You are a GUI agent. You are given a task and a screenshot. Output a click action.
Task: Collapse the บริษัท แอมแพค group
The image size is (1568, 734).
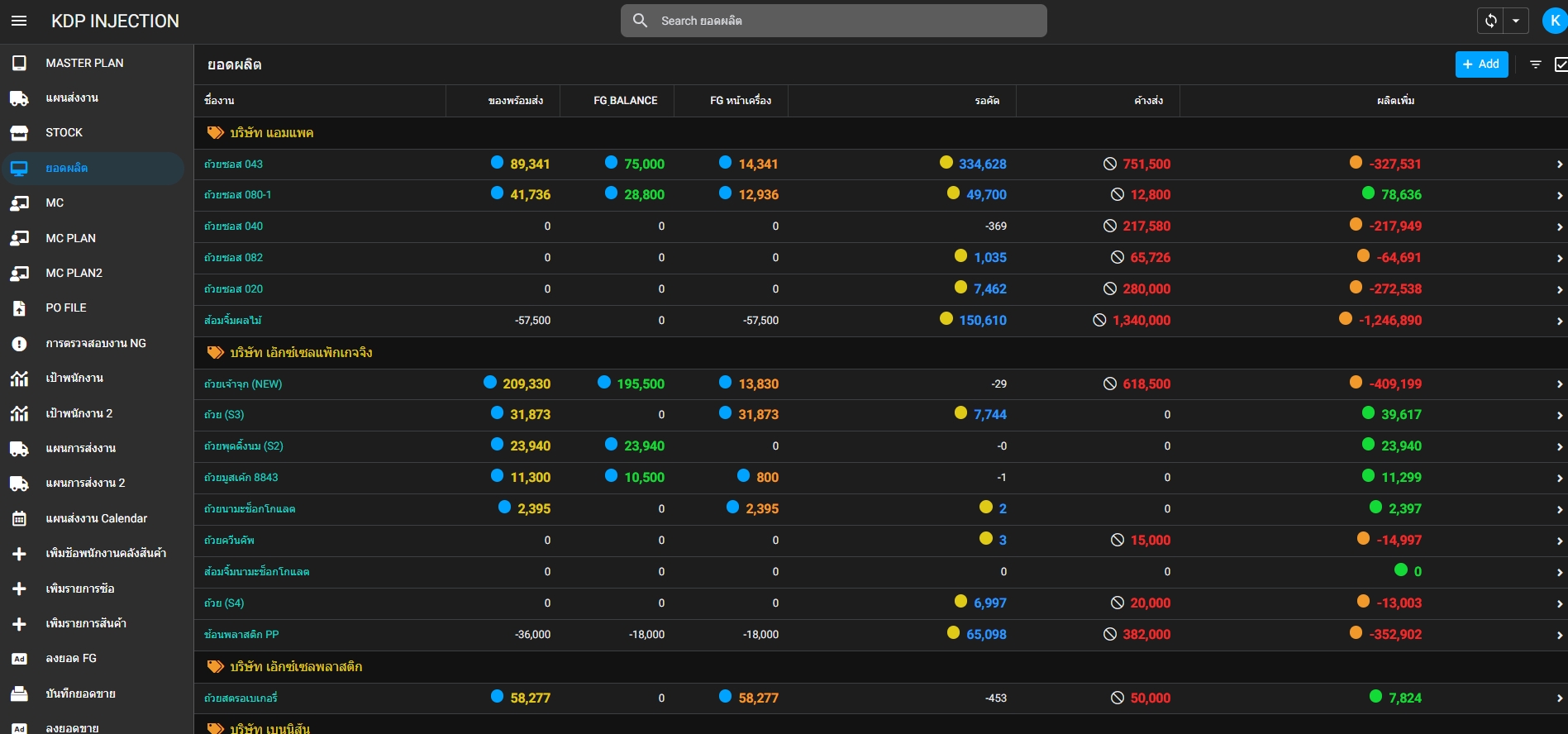coord(260,132)
